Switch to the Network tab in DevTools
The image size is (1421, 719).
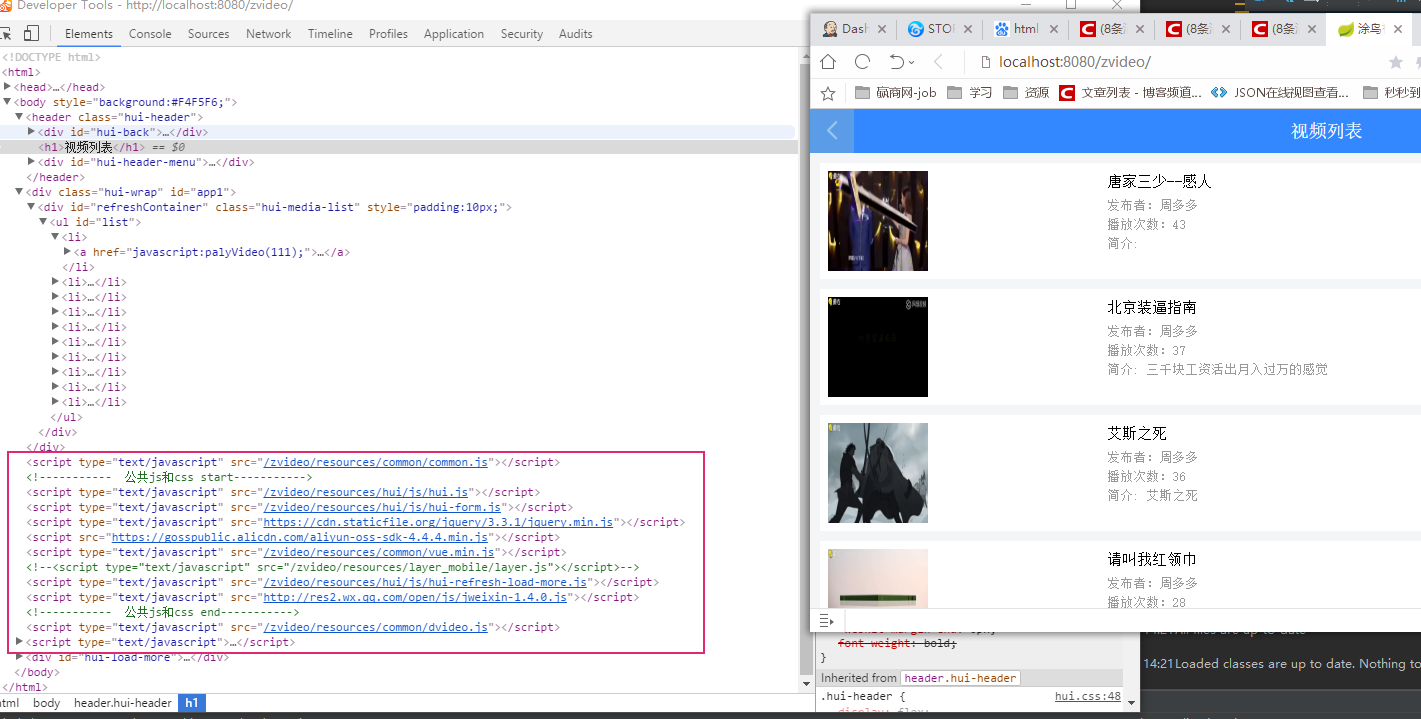pyautogui.click(x=268, y=33)
